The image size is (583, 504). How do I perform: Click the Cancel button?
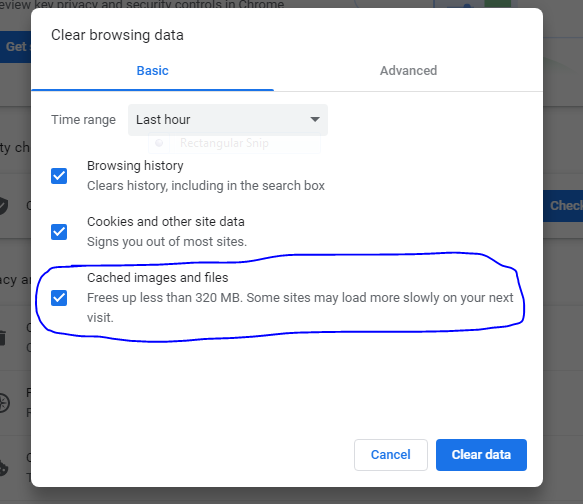tap(391, 455)
